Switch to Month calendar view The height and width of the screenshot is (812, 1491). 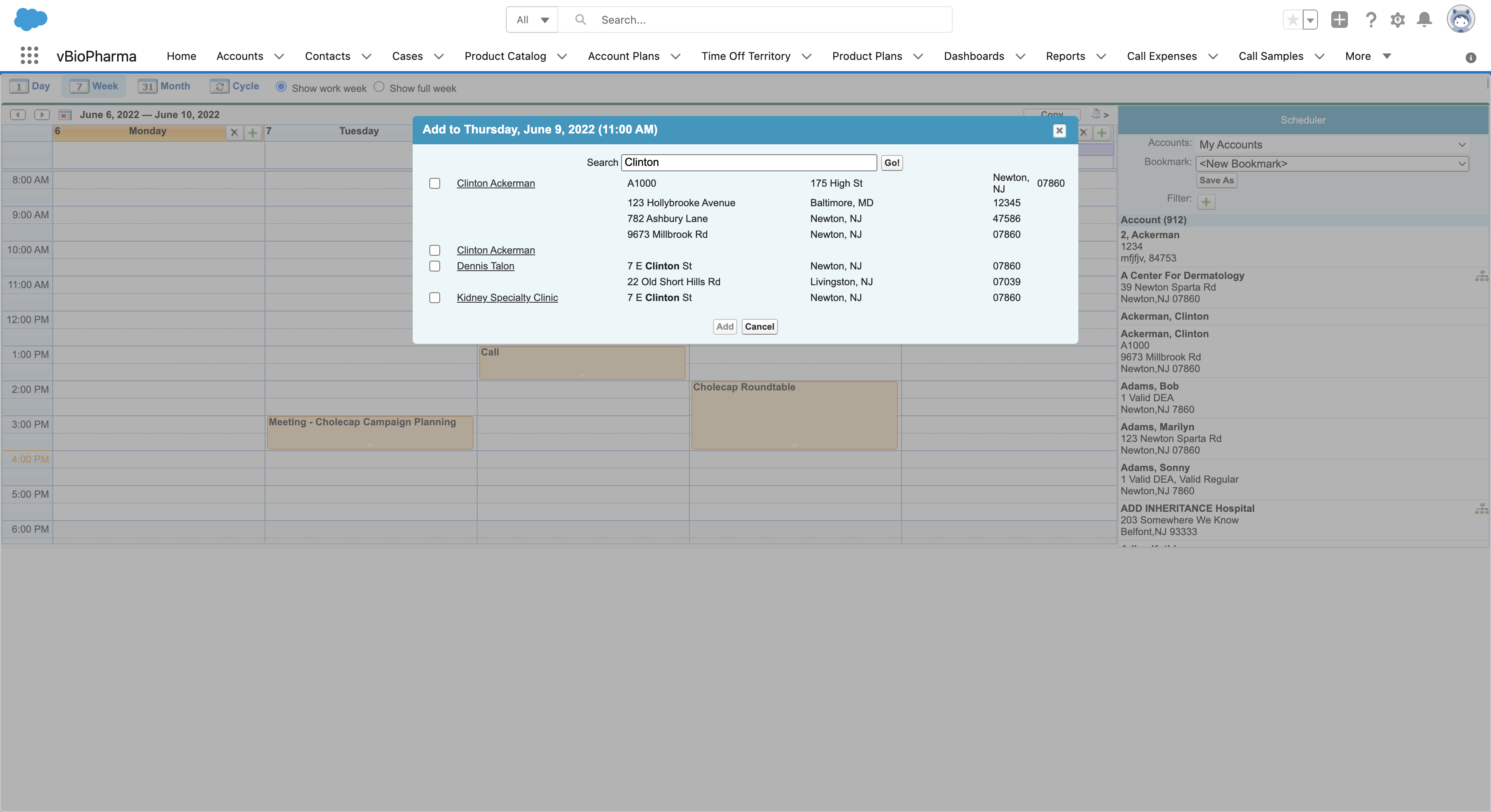coord(164,86)
